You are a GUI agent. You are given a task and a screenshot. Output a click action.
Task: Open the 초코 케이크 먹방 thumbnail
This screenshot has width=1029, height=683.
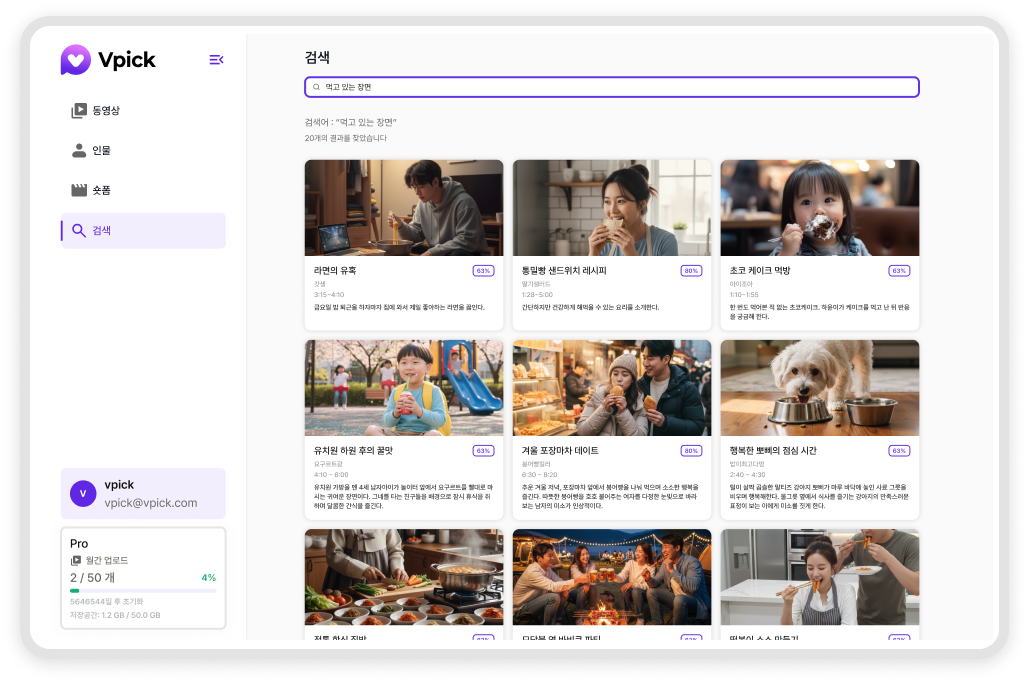tap(819, 208)
